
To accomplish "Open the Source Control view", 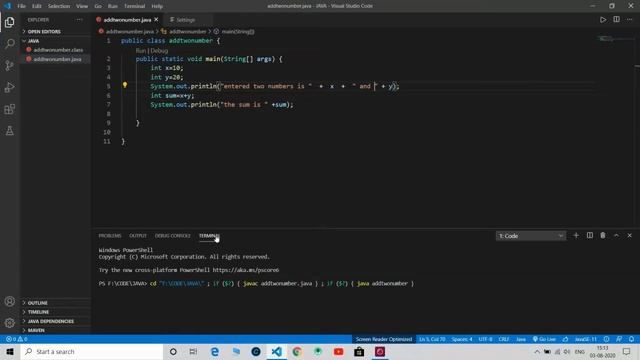I will 10,65.
